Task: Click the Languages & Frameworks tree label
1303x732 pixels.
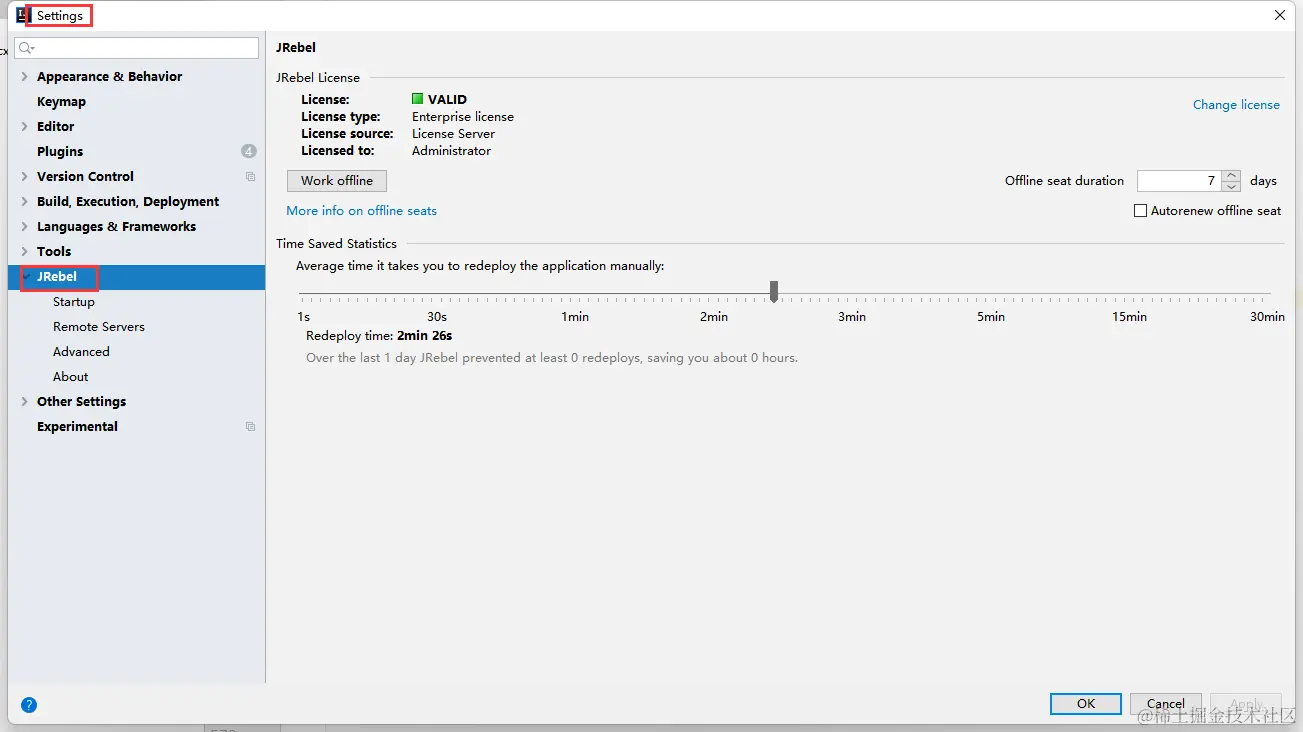Action: click(x=117, y=227)
